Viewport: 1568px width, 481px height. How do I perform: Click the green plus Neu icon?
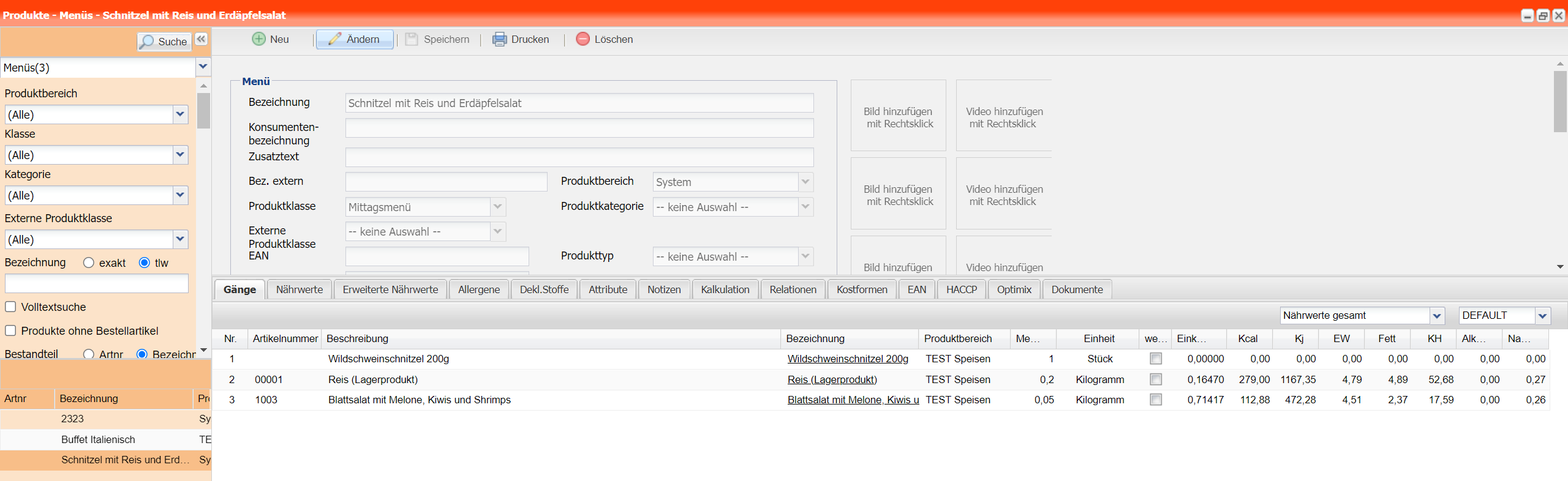point(259,39)
